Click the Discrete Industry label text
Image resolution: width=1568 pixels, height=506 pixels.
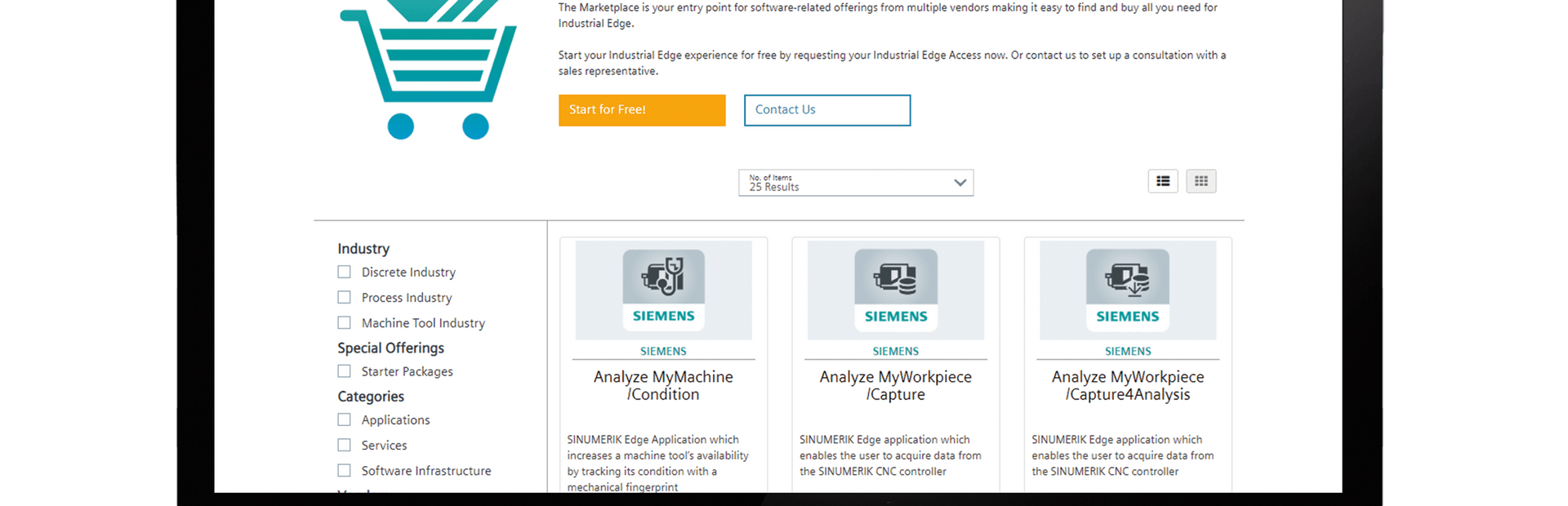(x=408, y=272)
